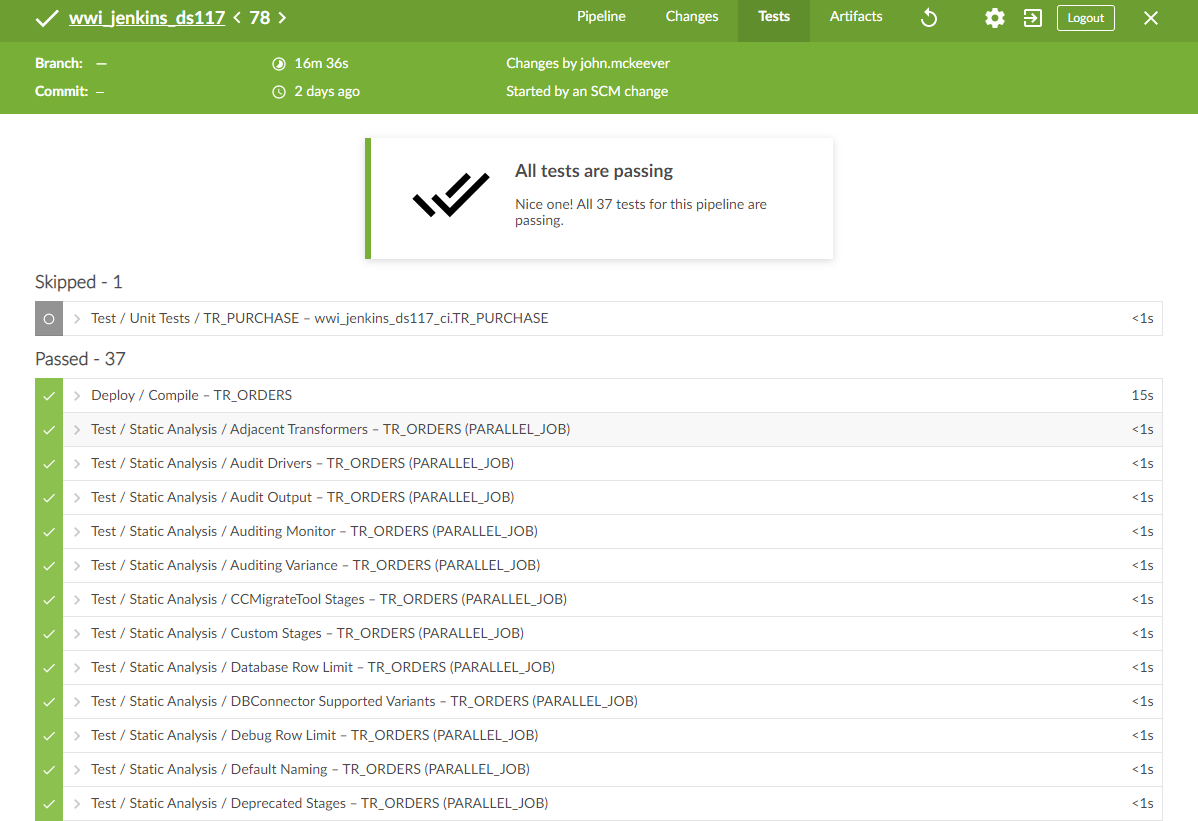Click the skipped status icon for TR_PURCHASE
The width and height of the screenshot is (1198, 821).
click(48, 319)
